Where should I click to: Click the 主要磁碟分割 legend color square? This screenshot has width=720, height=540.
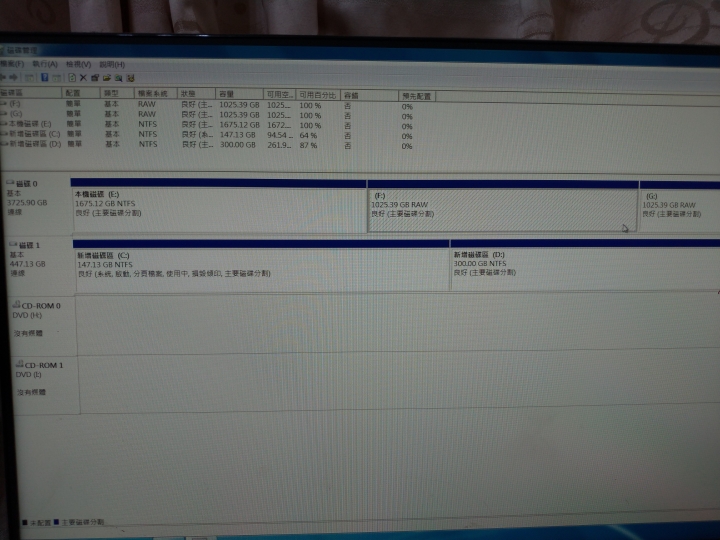(x=56, y=522)
